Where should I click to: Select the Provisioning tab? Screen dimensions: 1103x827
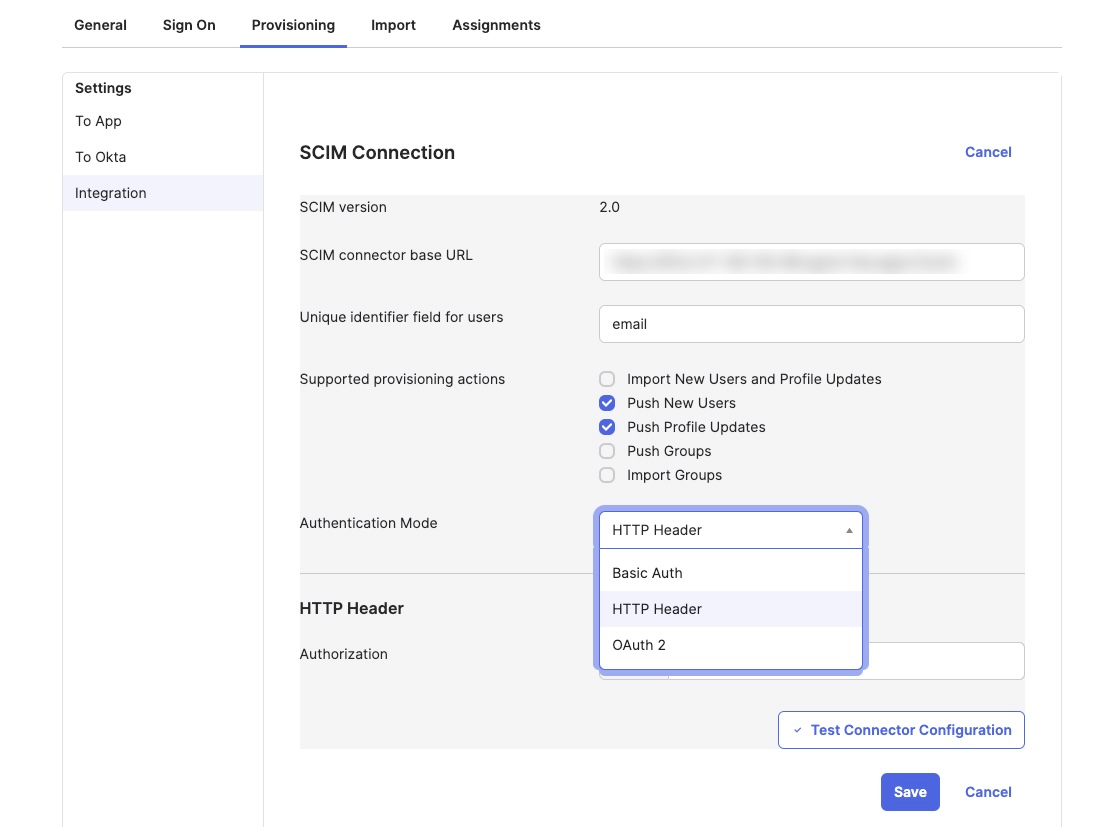pos(293,25)
